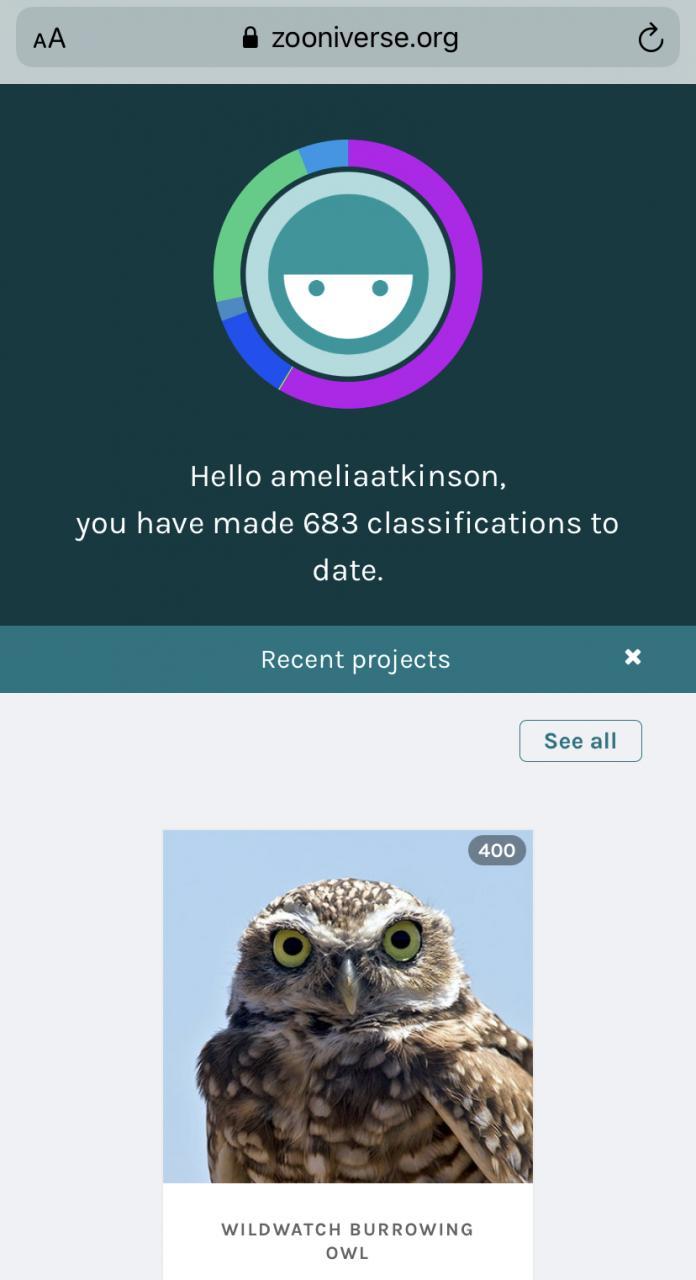
Task: Focus the zooniverse.org address field
Action: coord(348,38)
